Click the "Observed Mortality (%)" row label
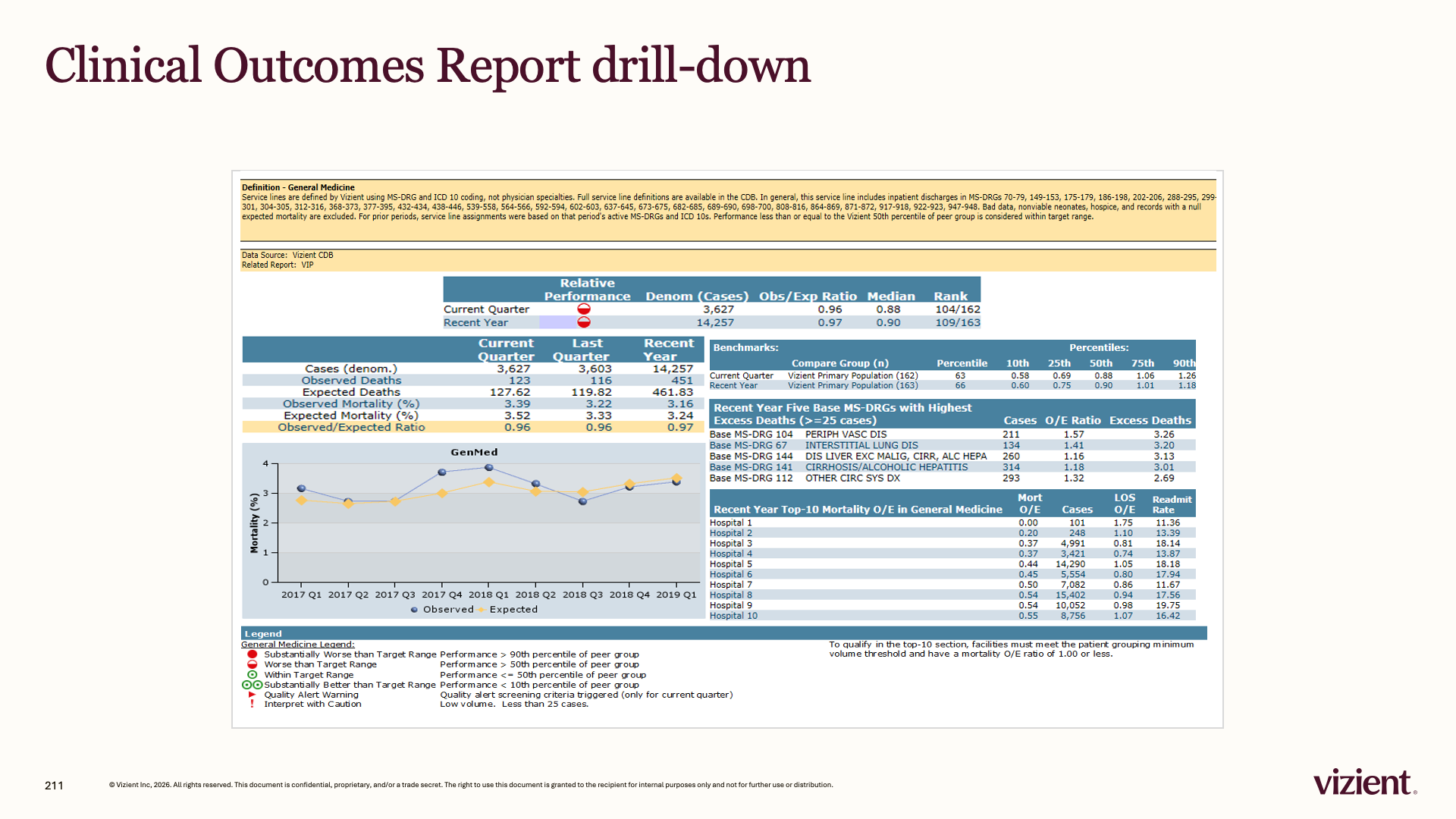The image size is (1456, 819). pyautogui.click(x=351, y=404)
